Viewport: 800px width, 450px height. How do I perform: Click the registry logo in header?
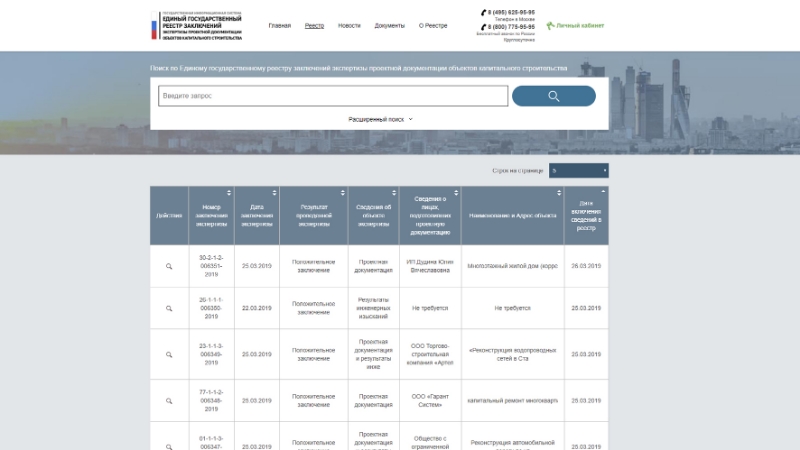click(200, 25)
